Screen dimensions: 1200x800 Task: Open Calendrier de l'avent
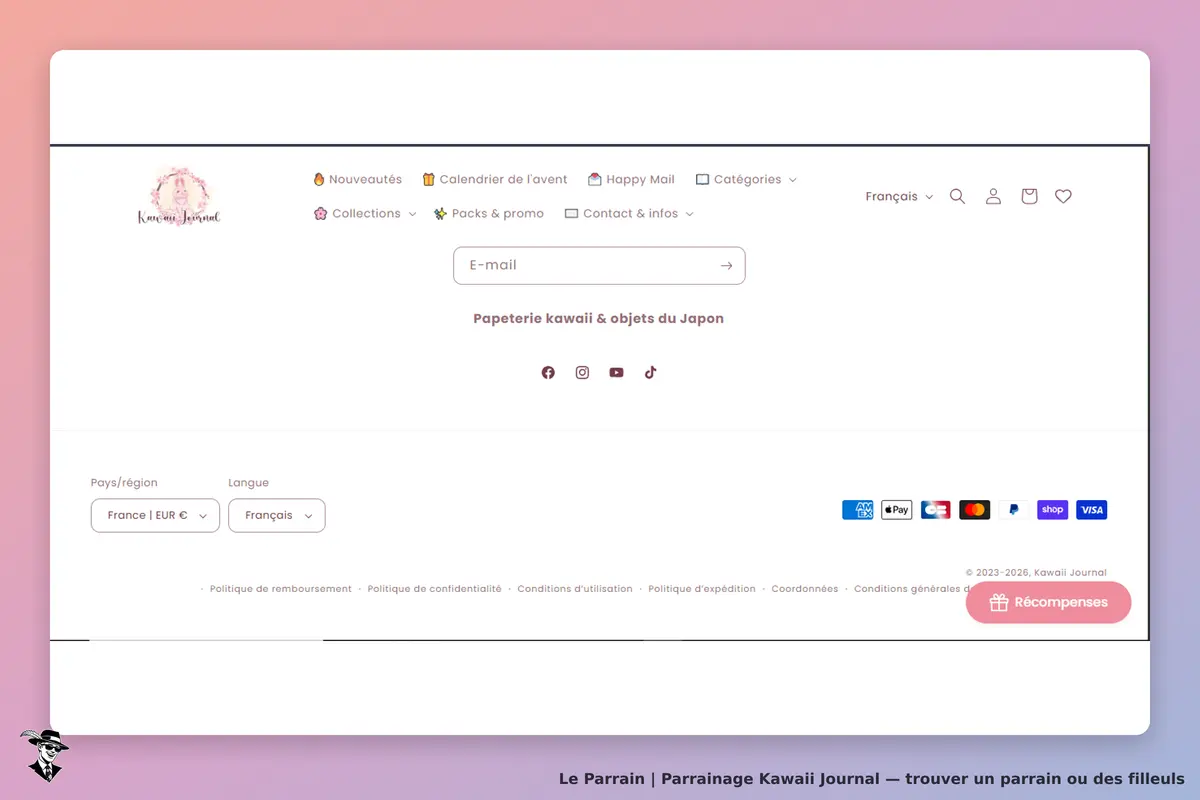tap(495, 180)
